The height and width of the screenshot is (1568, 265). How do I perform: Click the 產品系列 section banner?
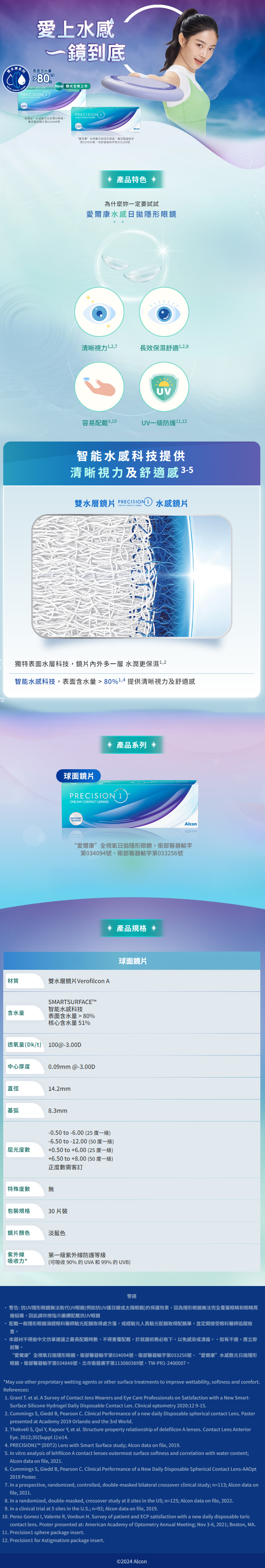[131, 744]
